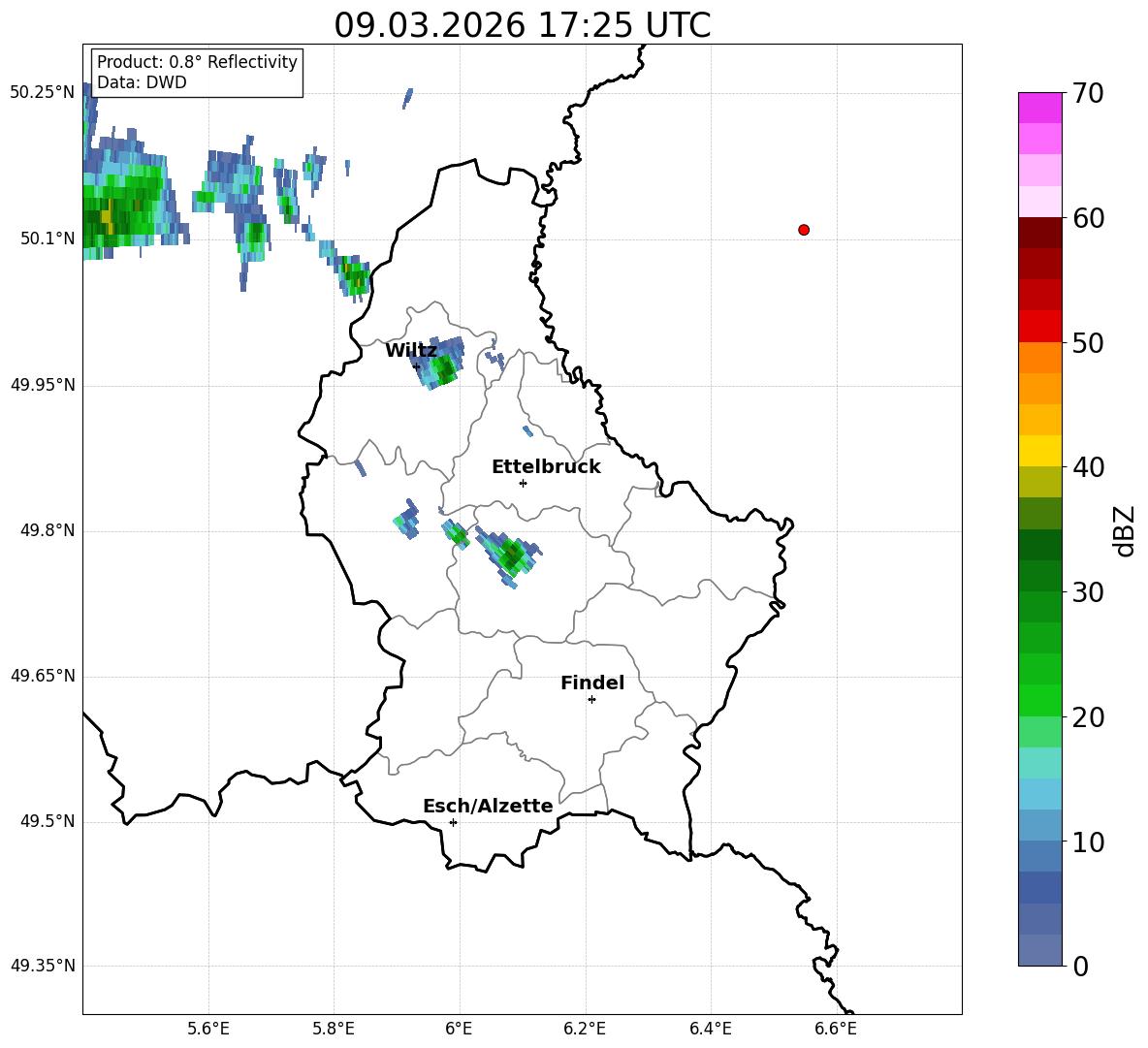Click the 49.5°N latitude label
Screen dimensions: 1148x1048
click(48, 821)
